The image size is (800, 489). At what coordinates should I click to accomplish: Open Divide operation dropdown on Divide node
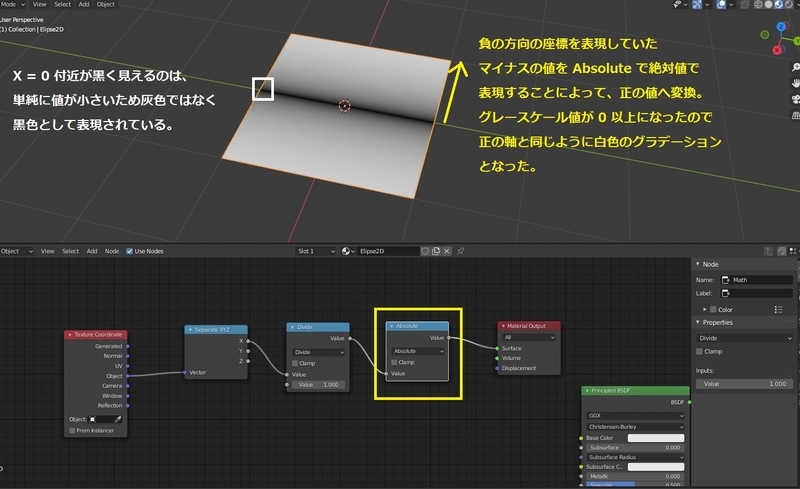[x=318, y=352]
